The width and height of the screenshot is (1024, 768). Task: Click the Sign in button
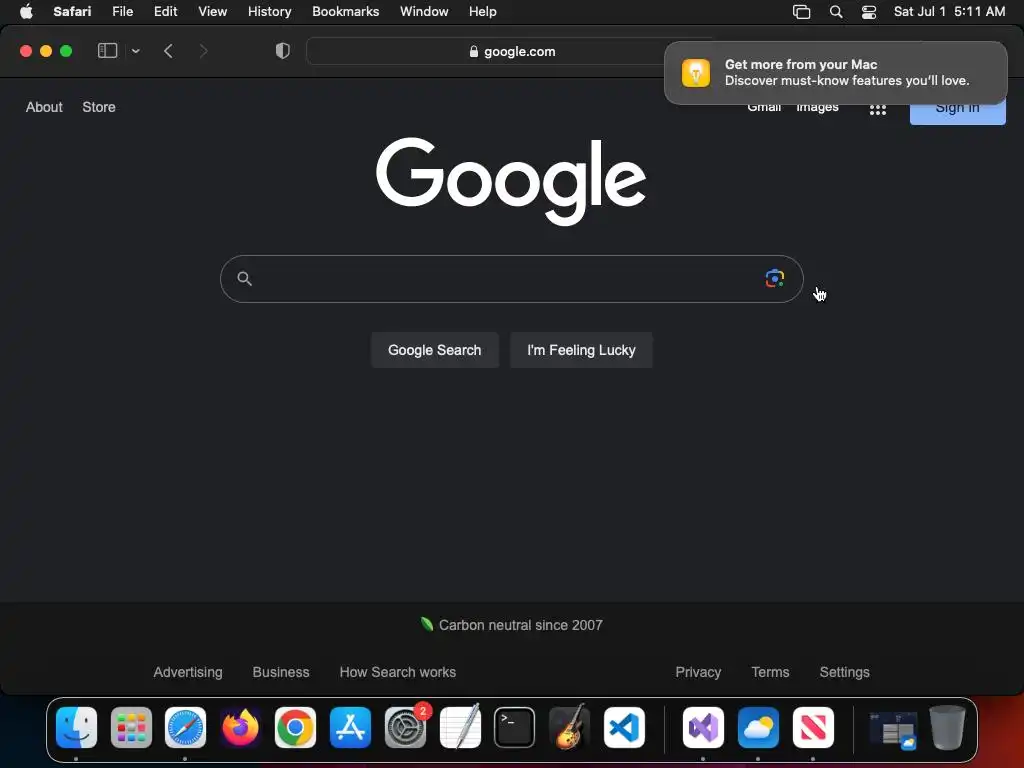[957, 112]
